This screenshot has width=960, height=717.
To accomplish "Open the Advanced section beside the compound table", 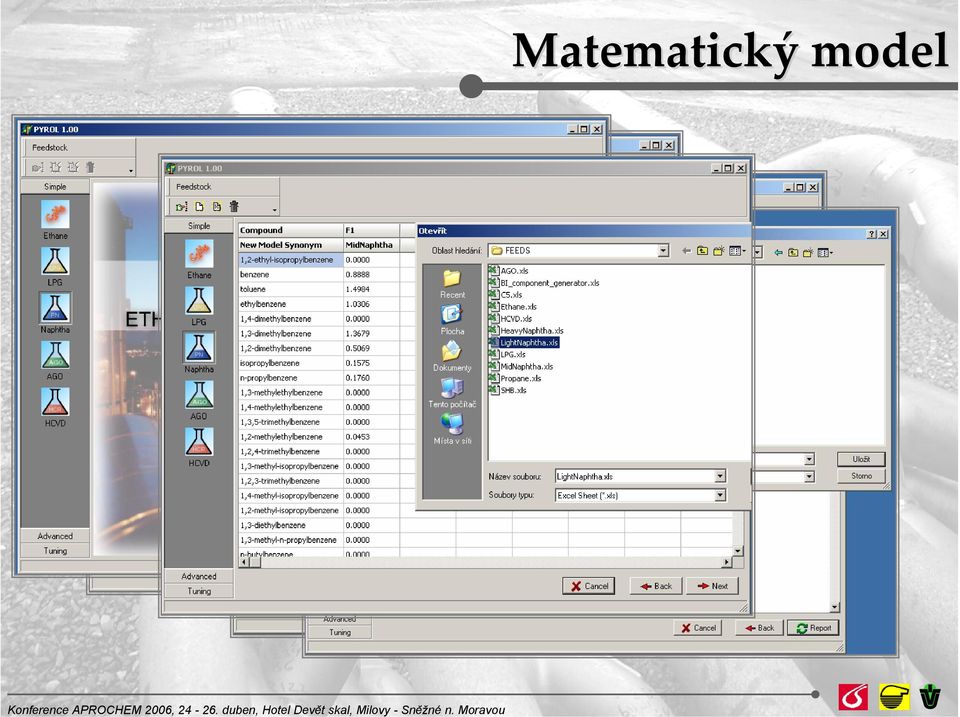I will click(x=199, y=577).
